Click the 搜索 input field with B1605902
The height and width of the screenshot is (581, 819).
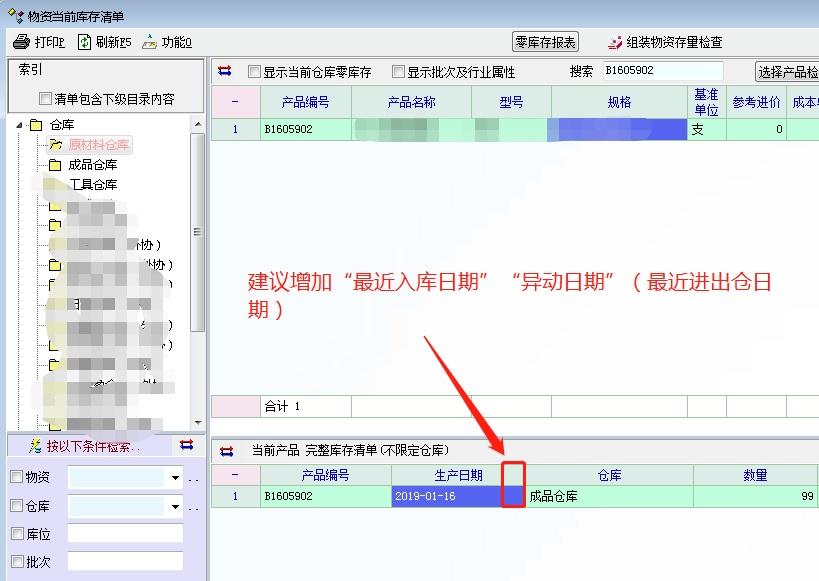661,71
